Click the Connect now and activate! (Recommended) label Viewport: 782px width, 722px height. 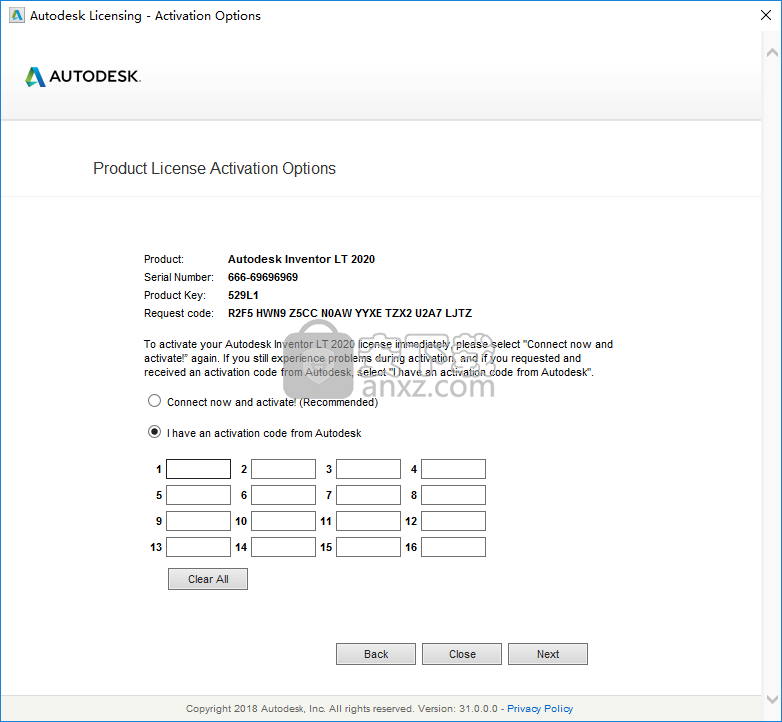click(x=272, y=402)
